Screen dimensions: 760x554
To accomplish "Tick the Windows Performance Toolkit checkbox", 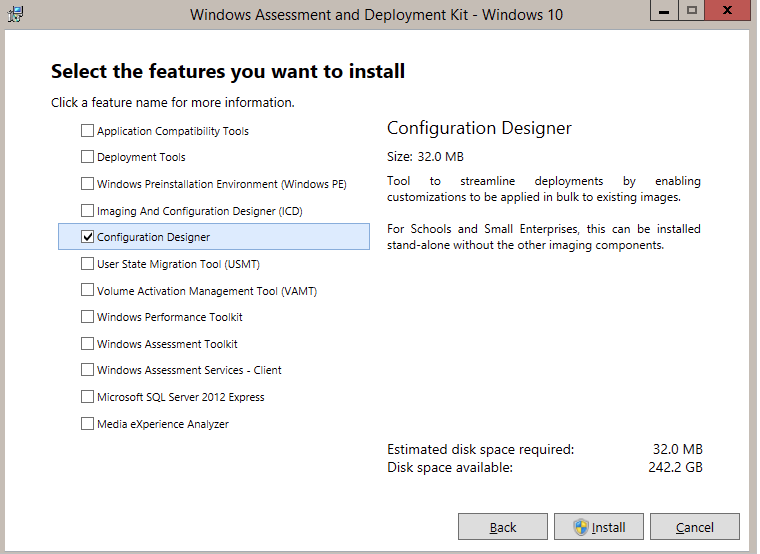I will pyautogui.click(x=87, y=317).
